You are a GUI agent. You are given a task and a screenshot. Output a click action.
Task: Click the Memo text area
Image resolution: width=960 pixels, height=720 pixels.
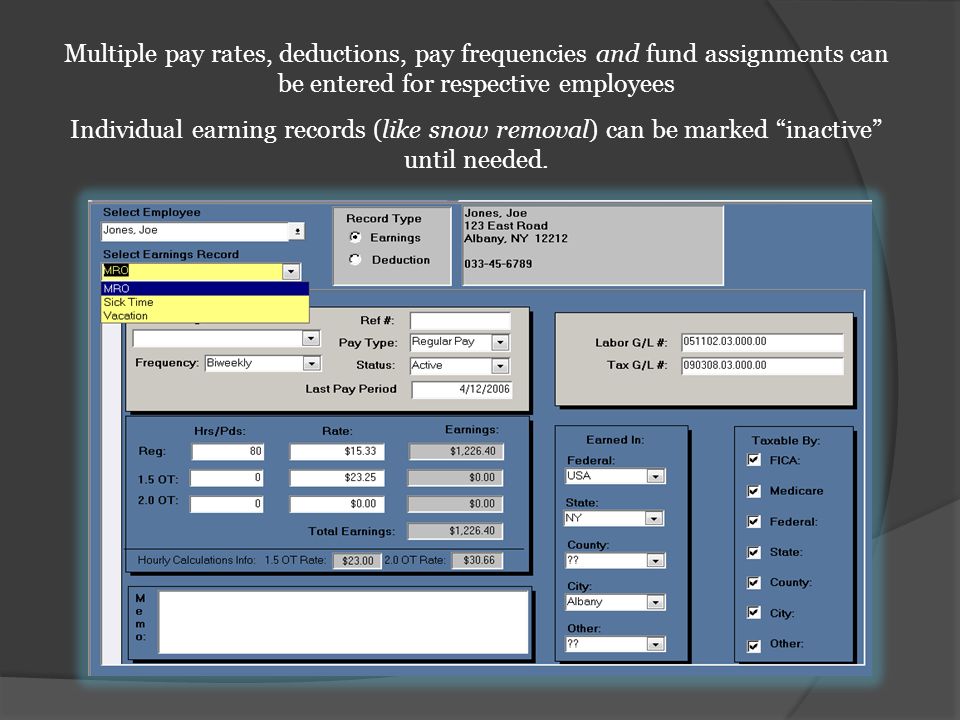(343, 622)
